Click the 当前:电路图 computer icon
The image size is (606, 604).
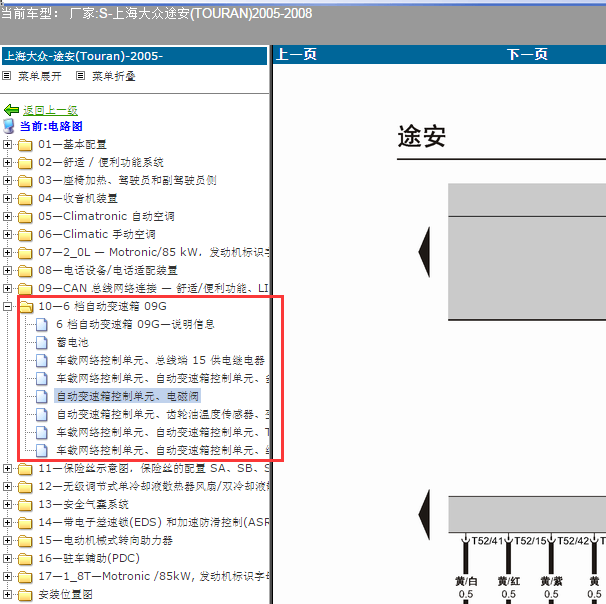[9, 126]
